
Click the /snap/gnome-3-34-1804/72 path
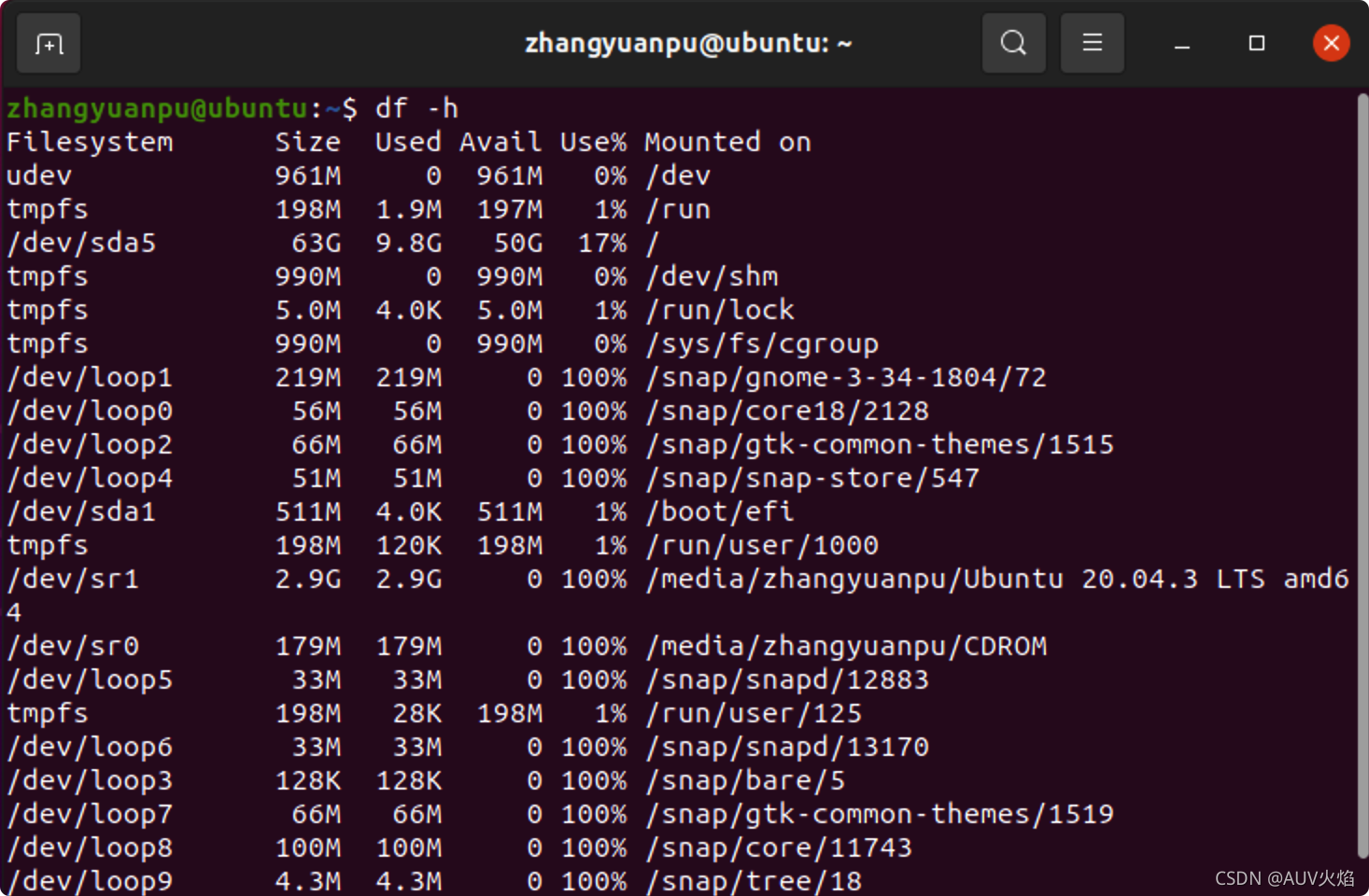pos(845,377)
